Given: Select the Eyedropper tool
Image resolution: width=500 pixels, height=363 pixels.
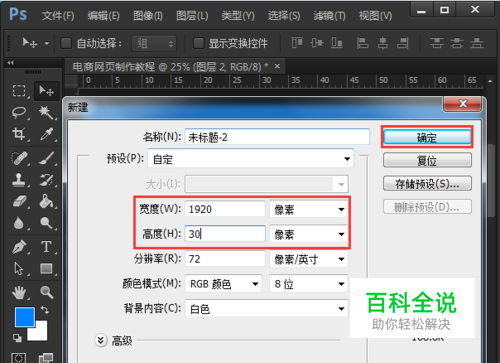Looking at the screenshot, I should [x=46, y=134].
